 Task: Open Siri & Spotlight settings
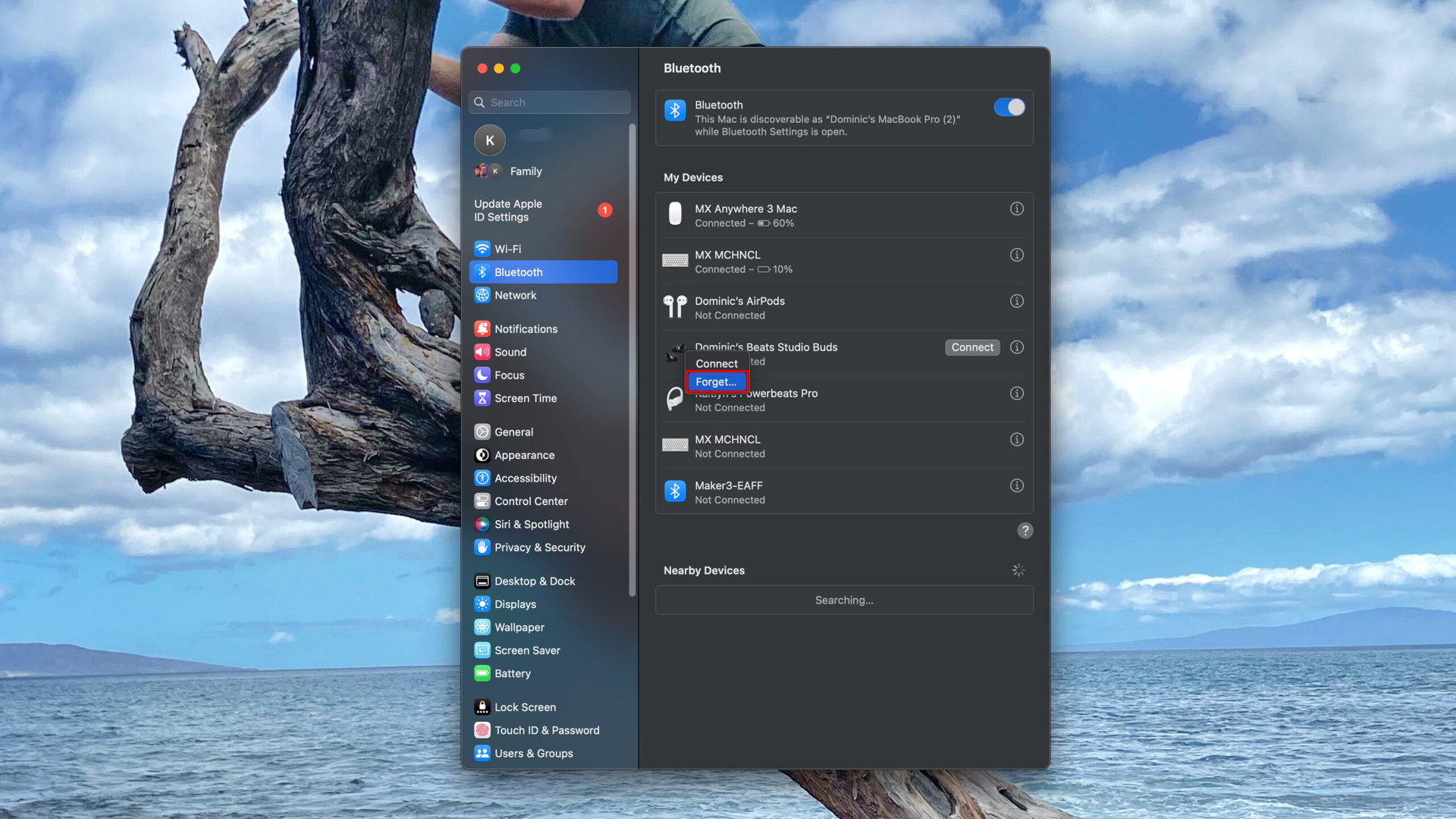click(x=531, y=524)
